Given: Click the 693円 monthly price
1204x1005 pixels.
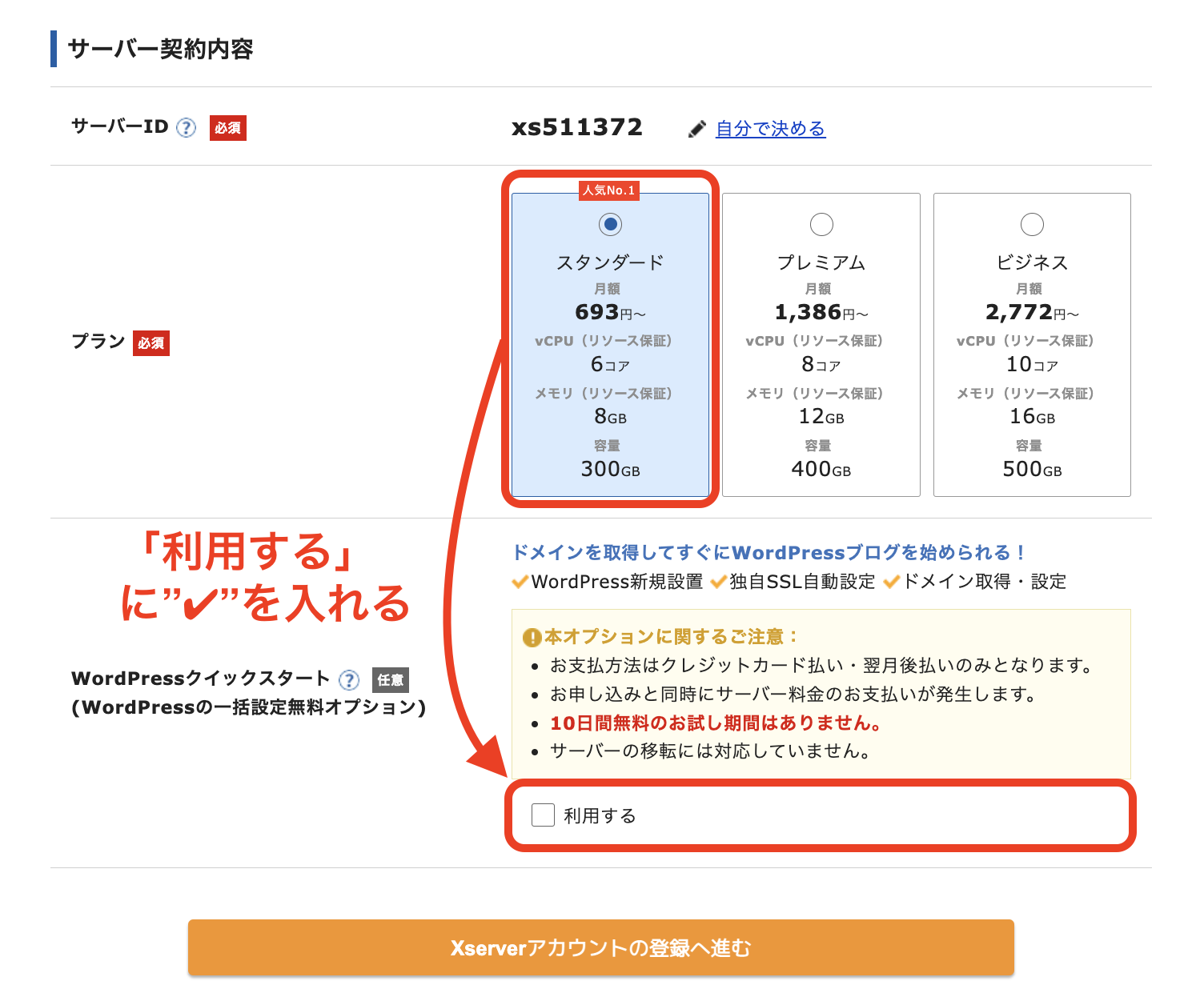Looking at the screenshot, I should point(610,312).
